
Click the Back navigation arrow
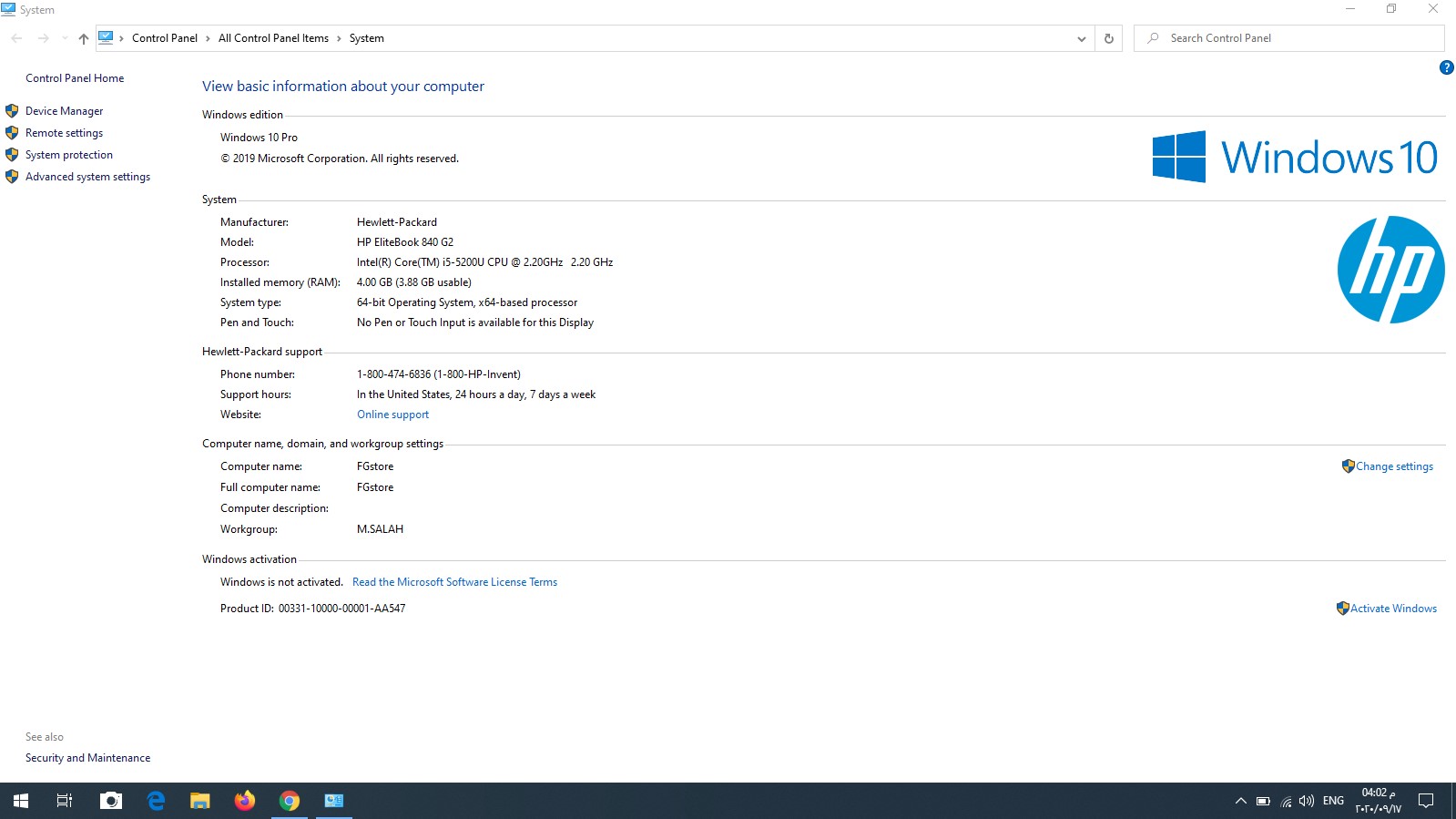(16, 38)
